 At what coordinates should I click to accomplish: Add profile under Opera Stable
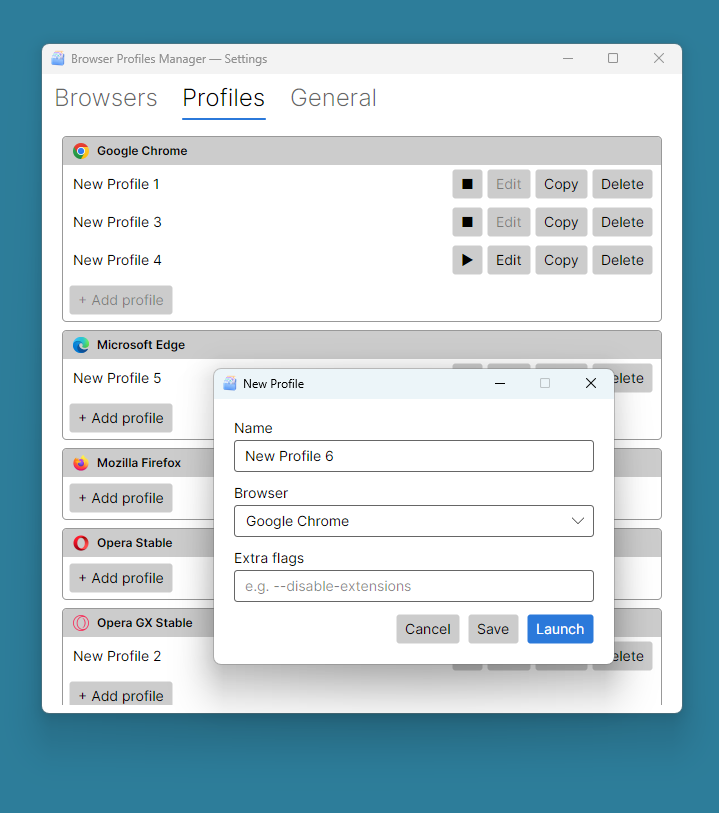[121, 578]
